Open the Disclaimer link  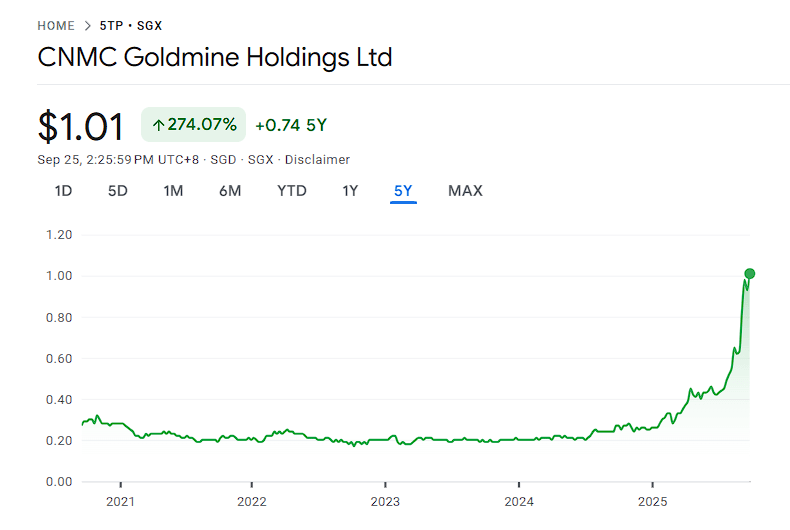pos(317,160)
